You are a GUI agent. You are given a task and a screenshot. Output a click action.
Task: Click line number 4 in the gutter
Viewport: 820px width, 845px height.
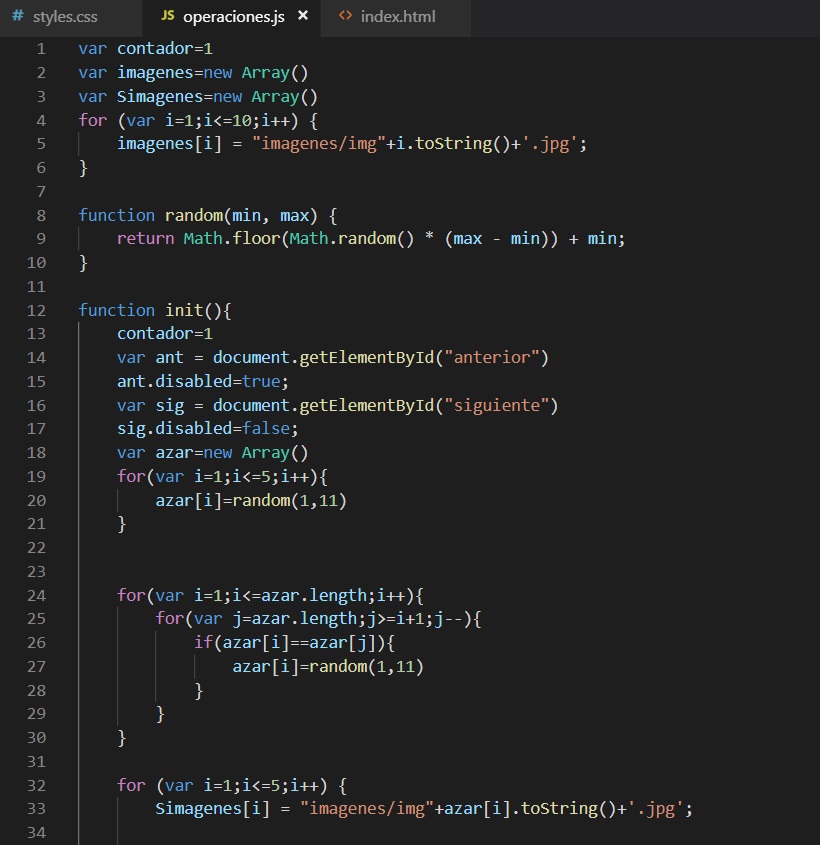coord(41,120)
